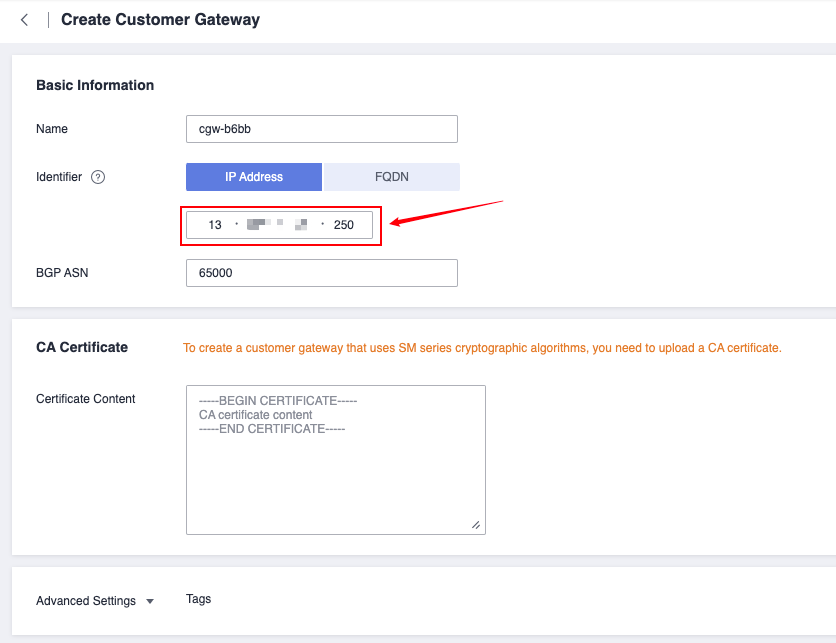Image resolution: width=836 pixels, height=643 pixels.
Task: Click the last IP octet showing 250
Action: pyautogui.click(x=343, y=225)
